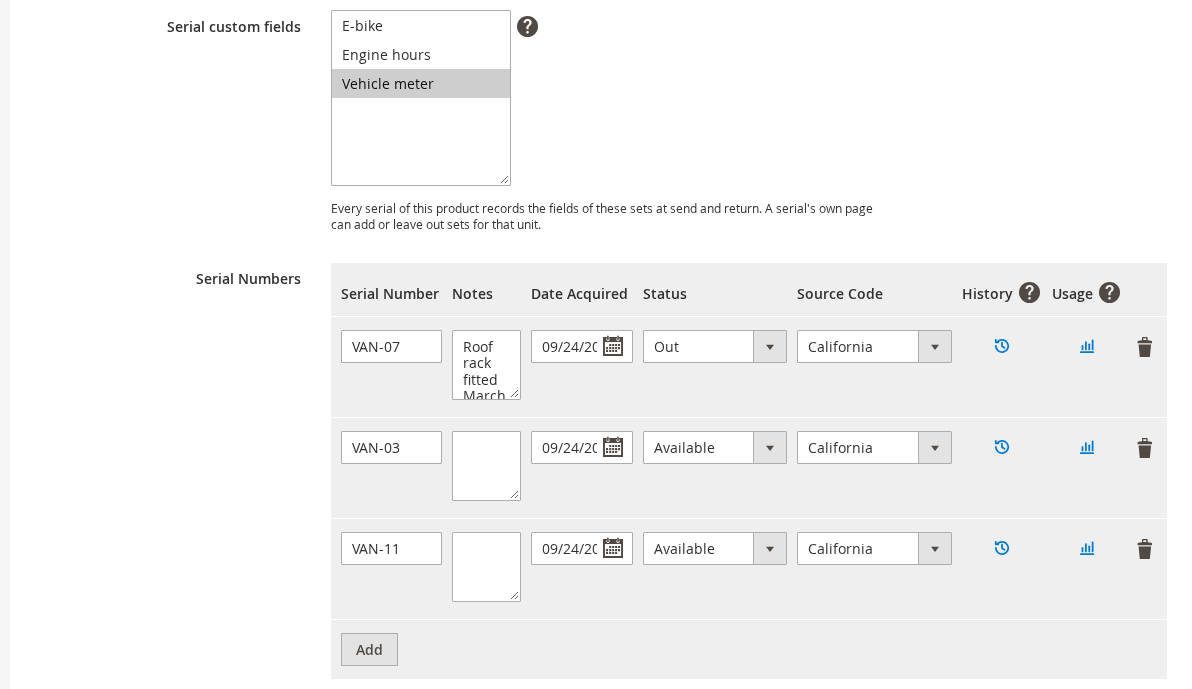Open Status dropdown for VAN-03

[715, 448]
